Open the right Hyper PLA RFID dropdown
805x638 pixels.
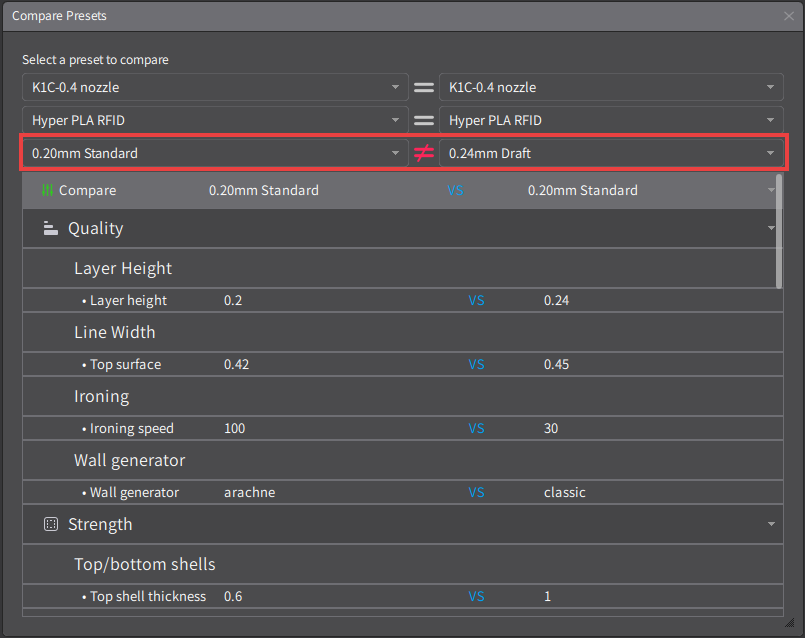[611, 120]
